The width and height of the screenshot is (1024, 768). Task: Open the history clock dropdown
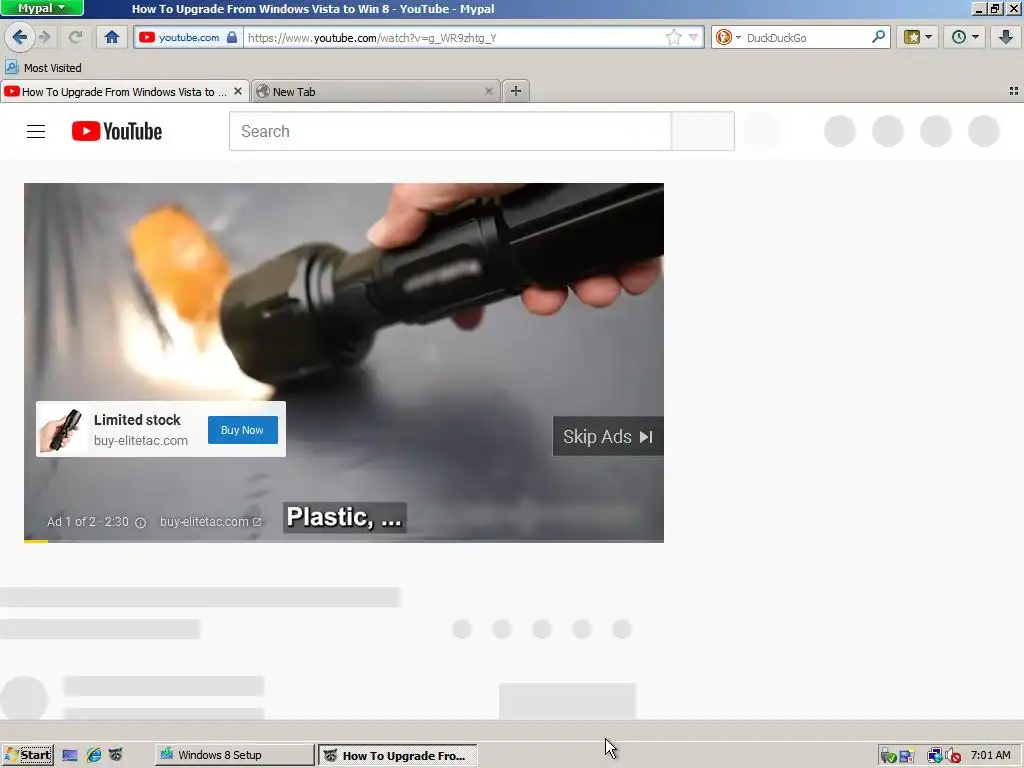pos(965,37)
